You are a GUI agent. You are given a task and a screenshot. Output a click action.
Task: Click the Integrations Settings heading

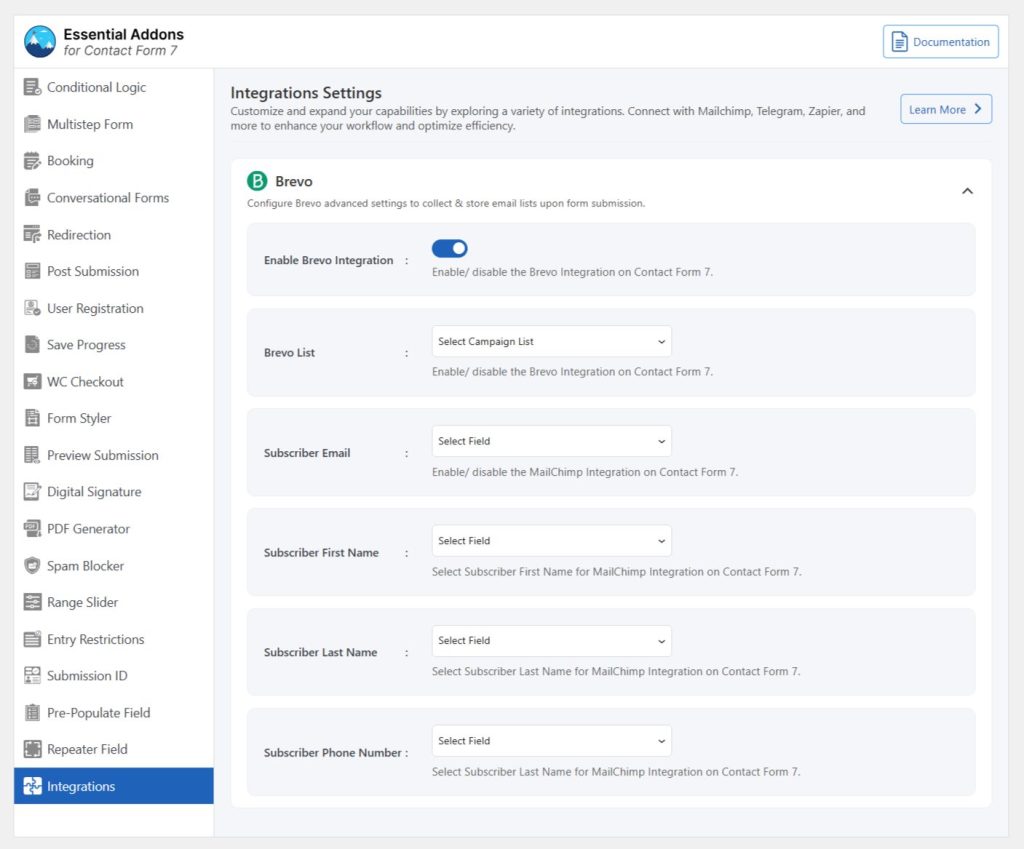pos(306,93)
